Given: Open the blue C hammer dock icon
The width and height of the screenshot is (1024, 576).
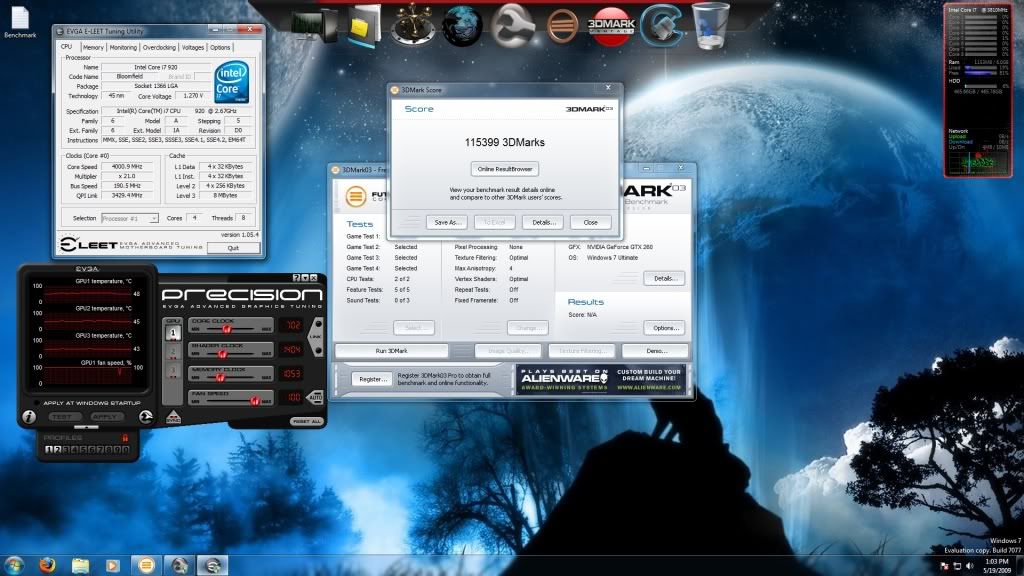Looking at the screenshot, I should (662, 26).
